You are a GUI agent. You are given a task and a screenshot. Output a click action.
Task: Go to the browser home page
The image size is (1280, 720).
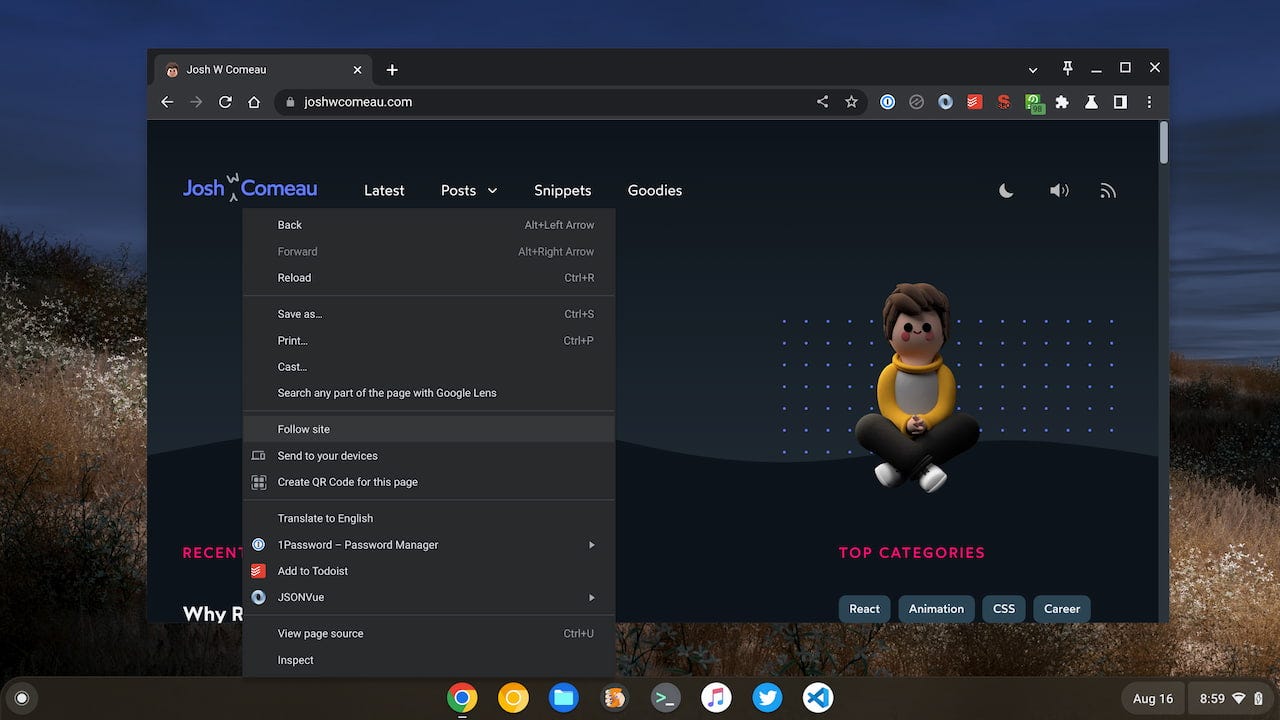254,102
